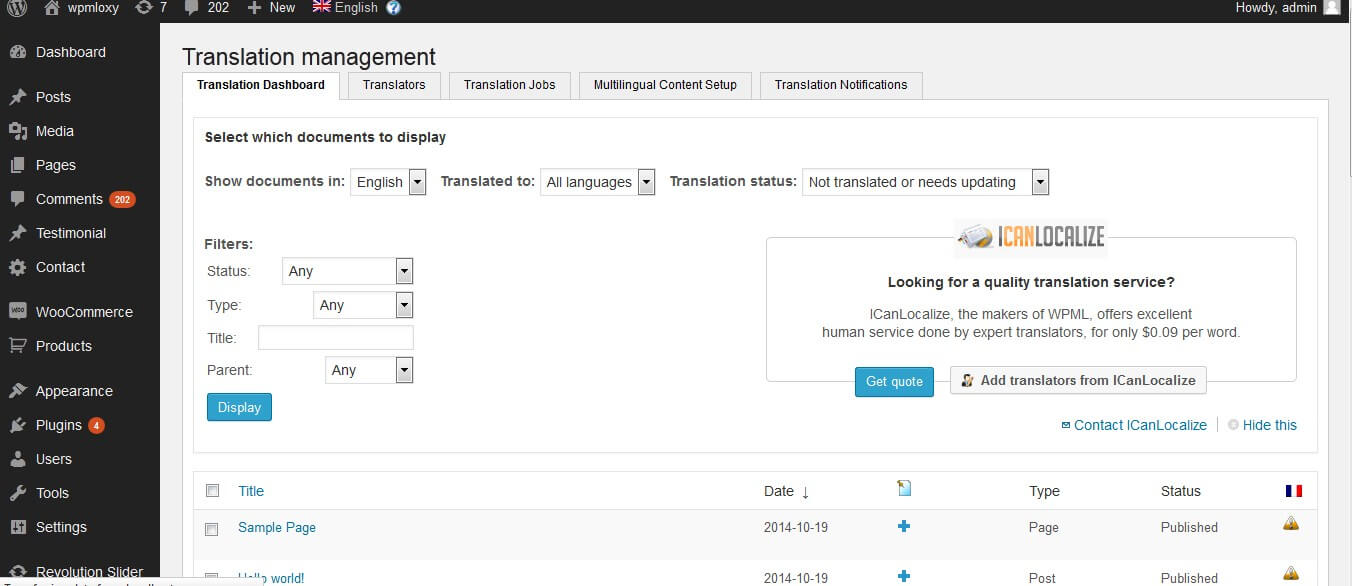
Task: Open the Show documents in language dropdown
Action: point(388,182)
